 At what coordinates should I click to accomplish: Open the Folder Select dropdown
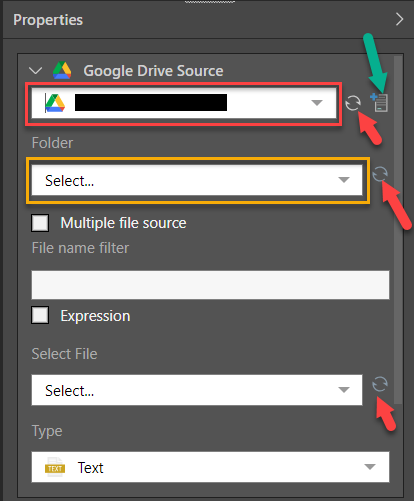click(197, 180)
